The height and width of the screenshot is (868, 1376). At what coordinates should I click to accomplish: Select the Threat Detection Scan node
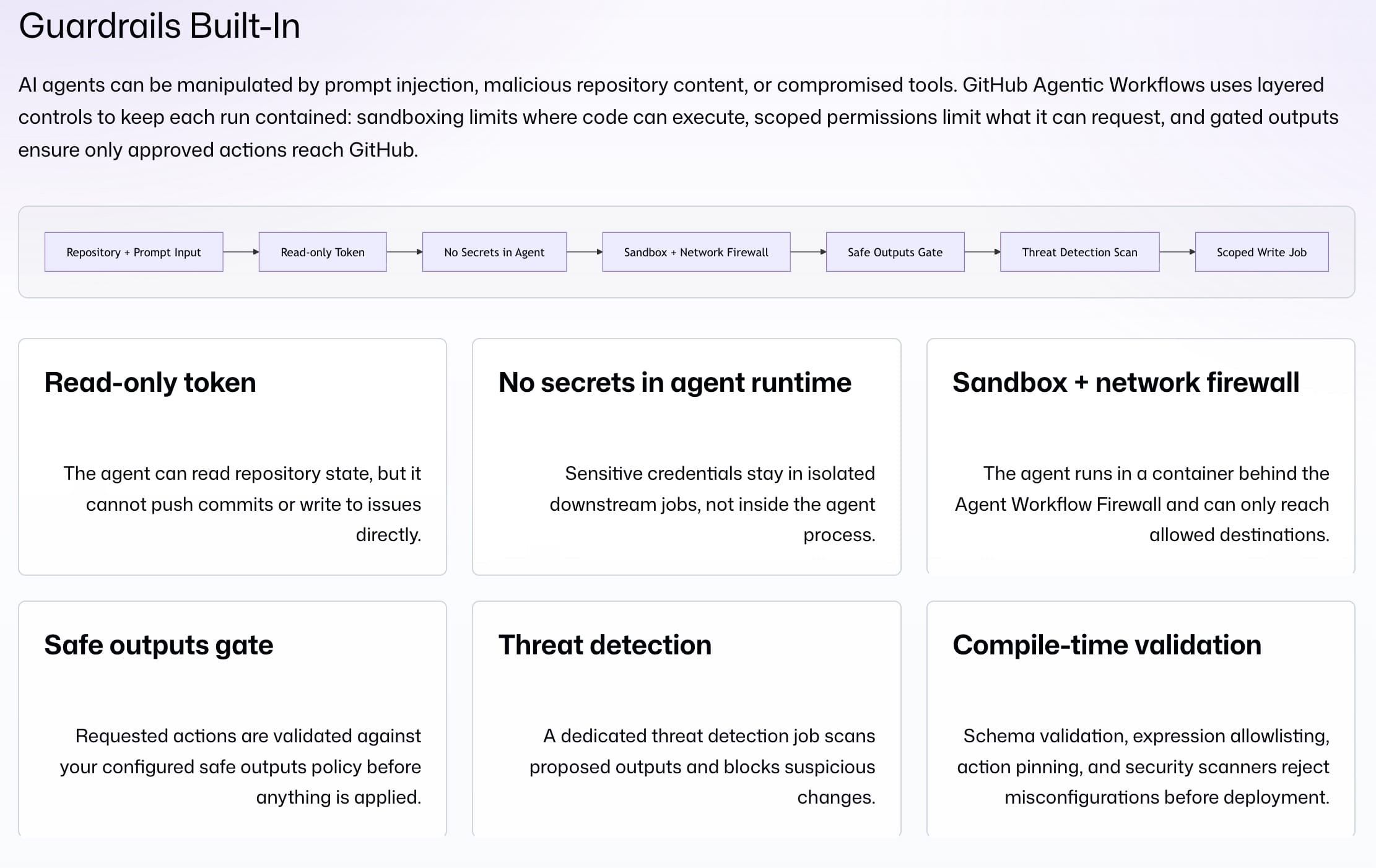(1079, 252)
